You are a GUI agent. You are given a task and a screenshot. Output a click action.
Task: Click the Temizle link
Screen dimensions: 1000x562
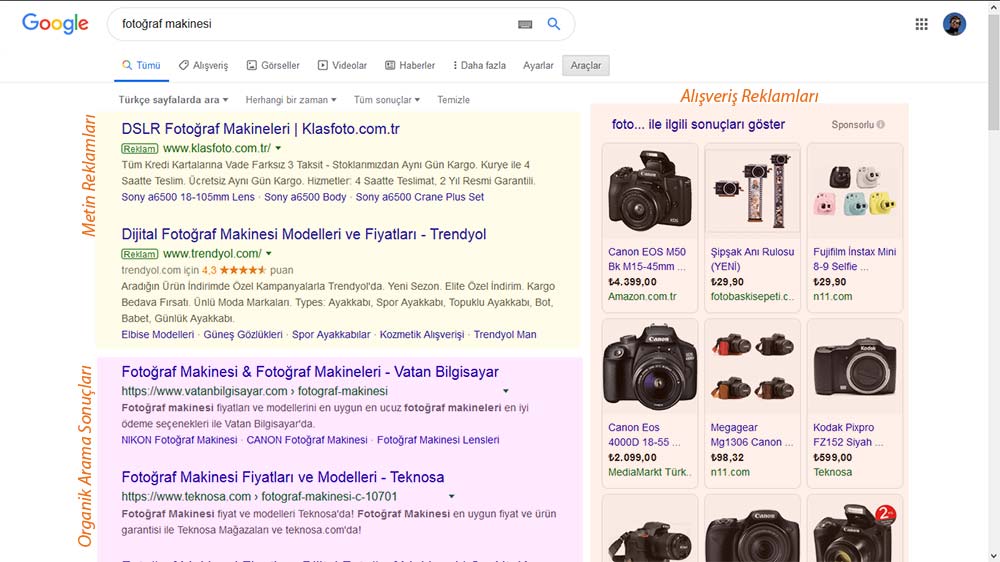pos(453,100)
